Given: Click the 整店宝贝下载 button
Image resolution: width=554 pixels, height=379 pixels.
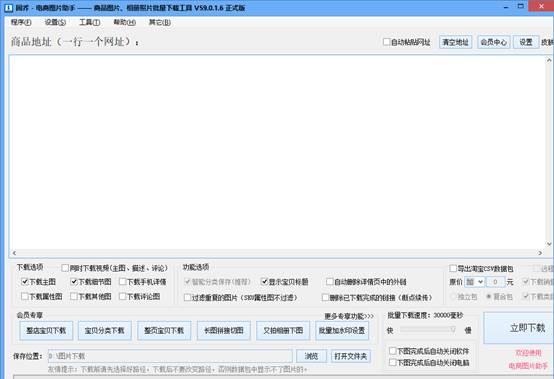Looking at the screenshot, I should [x=46, y=331].
